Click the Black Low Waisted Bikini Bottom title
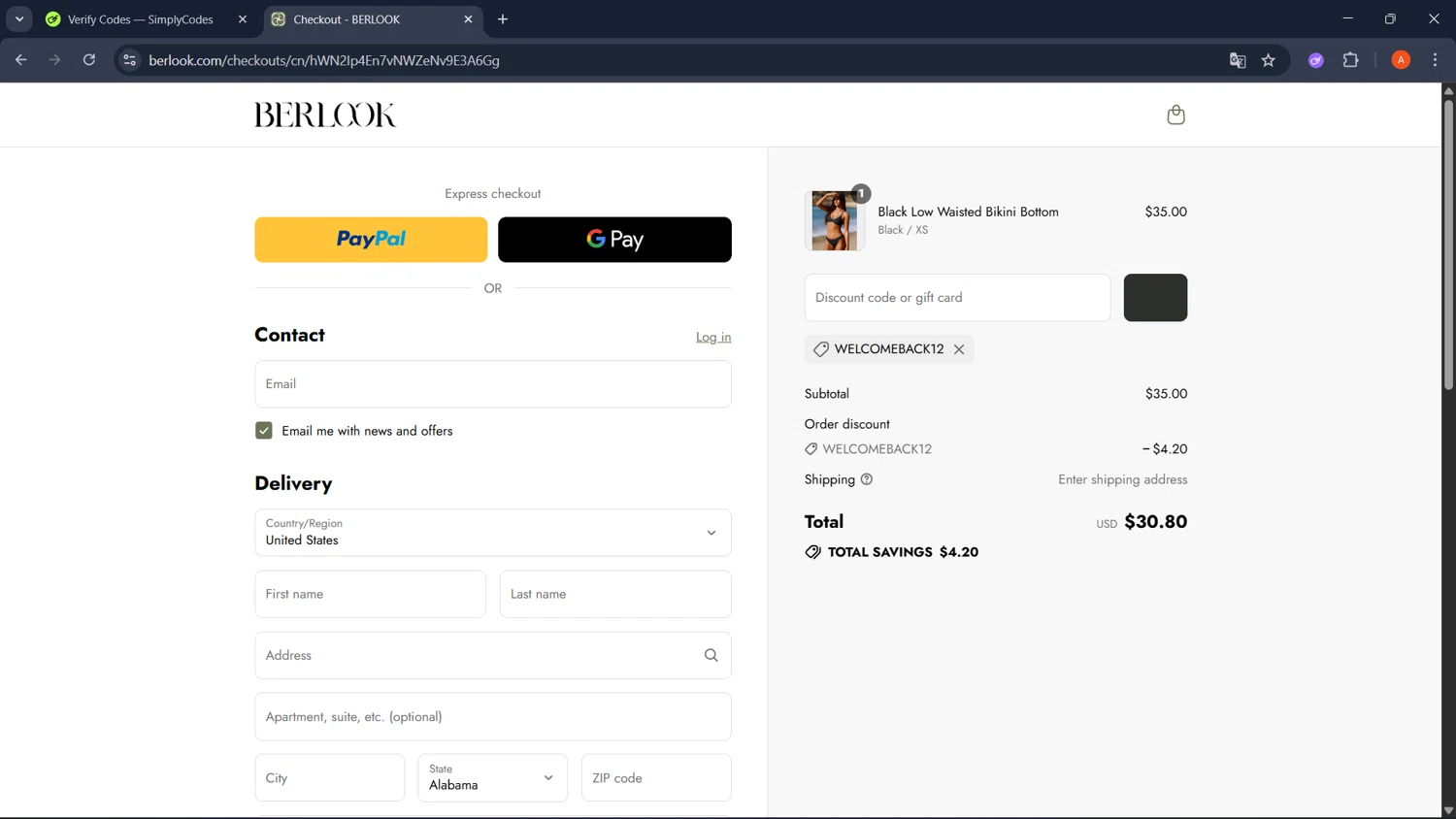 968,212
